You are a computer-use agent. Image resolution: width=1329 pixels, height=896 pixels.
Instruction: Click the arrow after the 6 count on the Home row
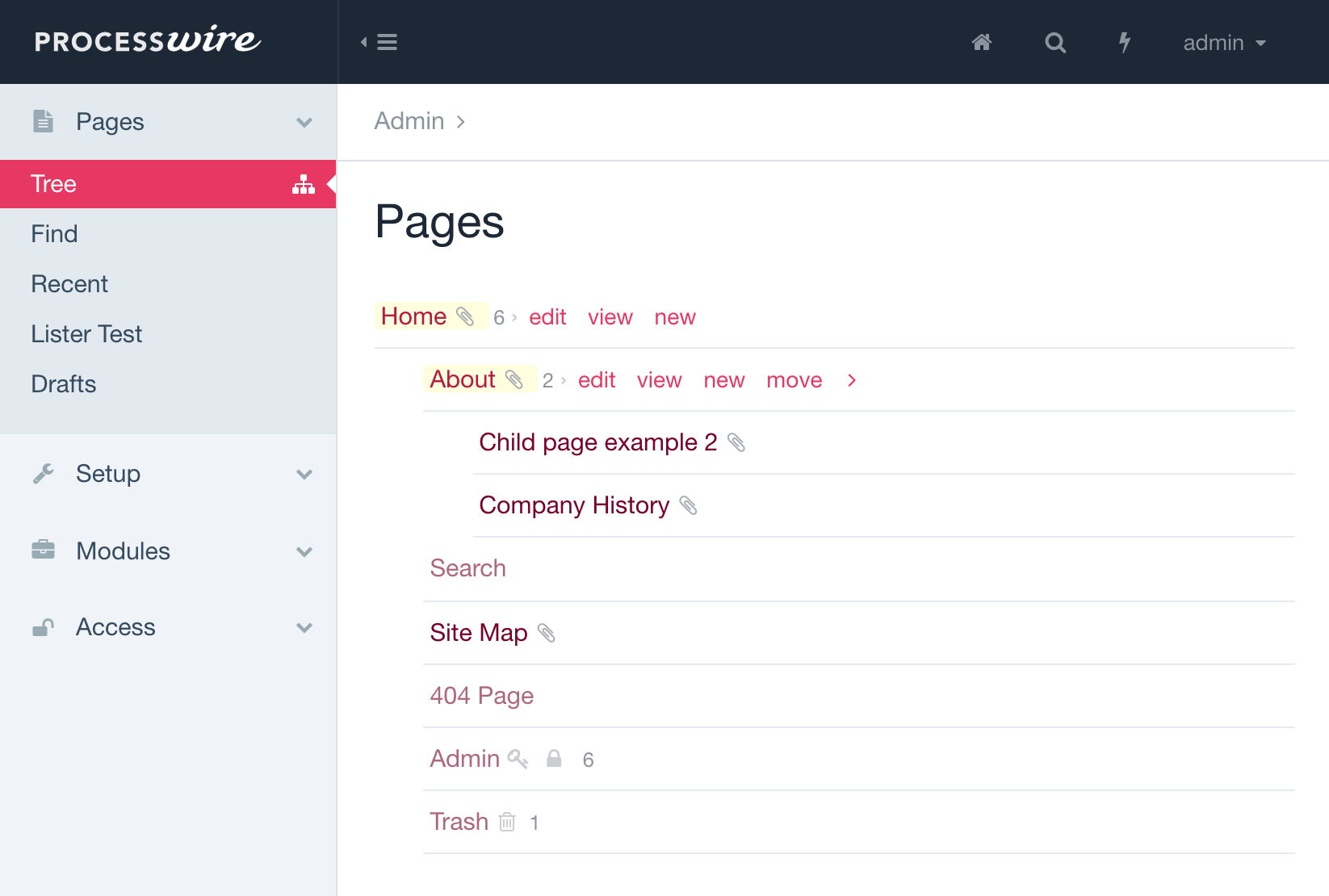(x=514, y=317)
